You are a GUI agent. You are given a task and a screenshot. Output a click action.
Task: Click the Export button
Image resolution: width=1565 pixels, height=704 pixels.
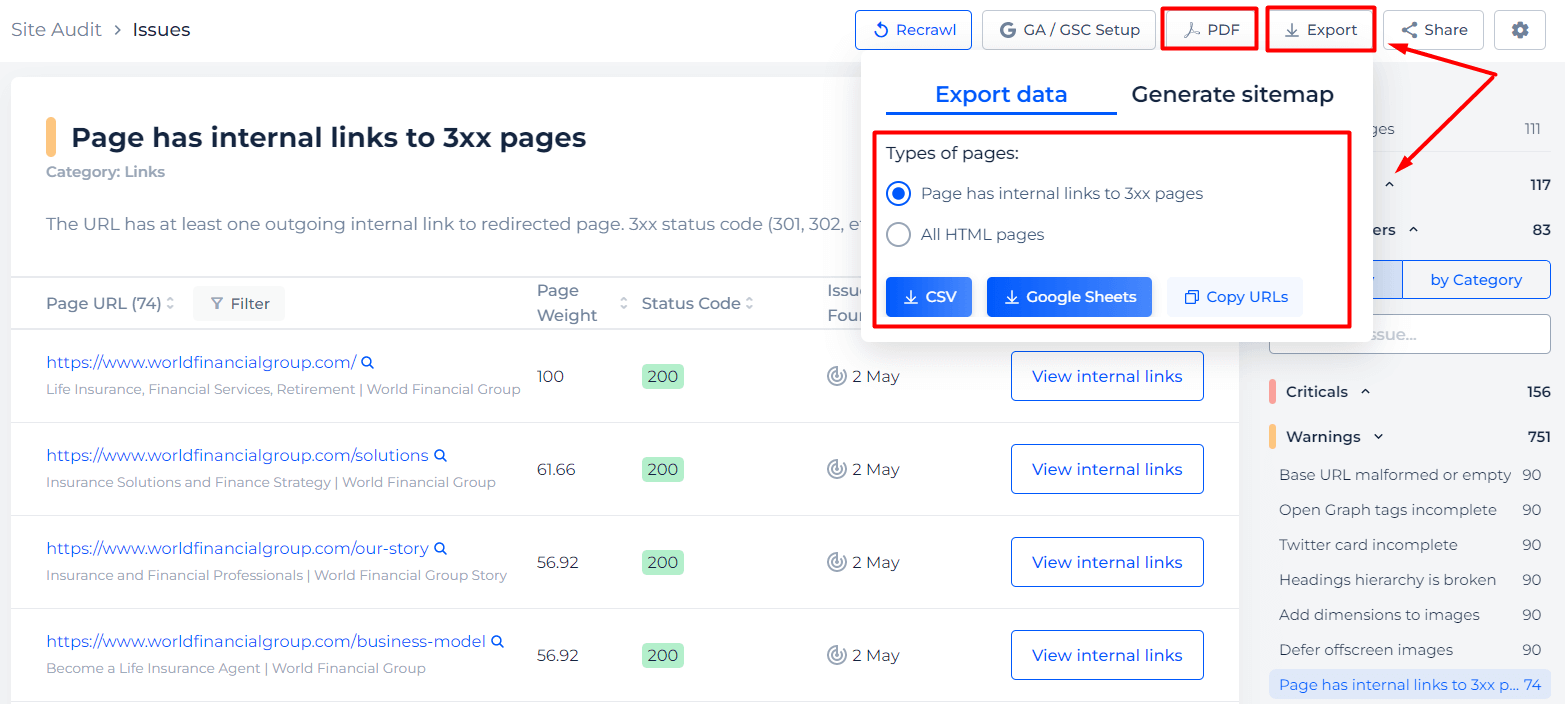point(1321,30)
